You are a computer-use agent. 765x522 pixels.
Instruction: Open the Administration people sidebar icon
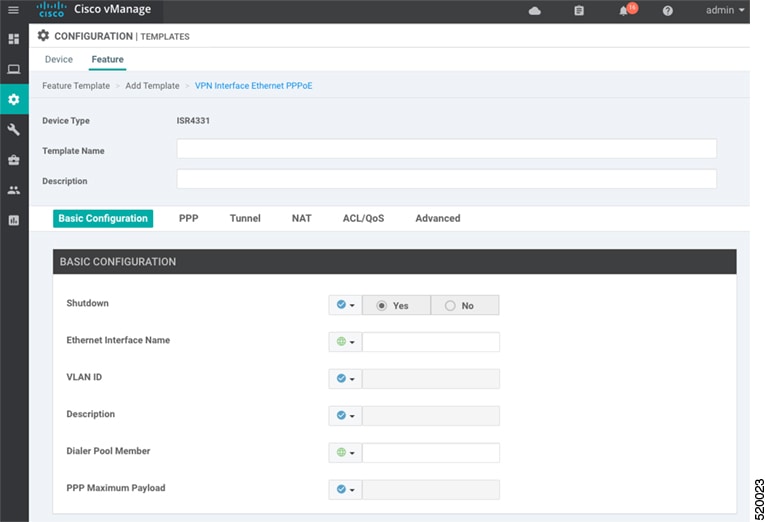14,190
